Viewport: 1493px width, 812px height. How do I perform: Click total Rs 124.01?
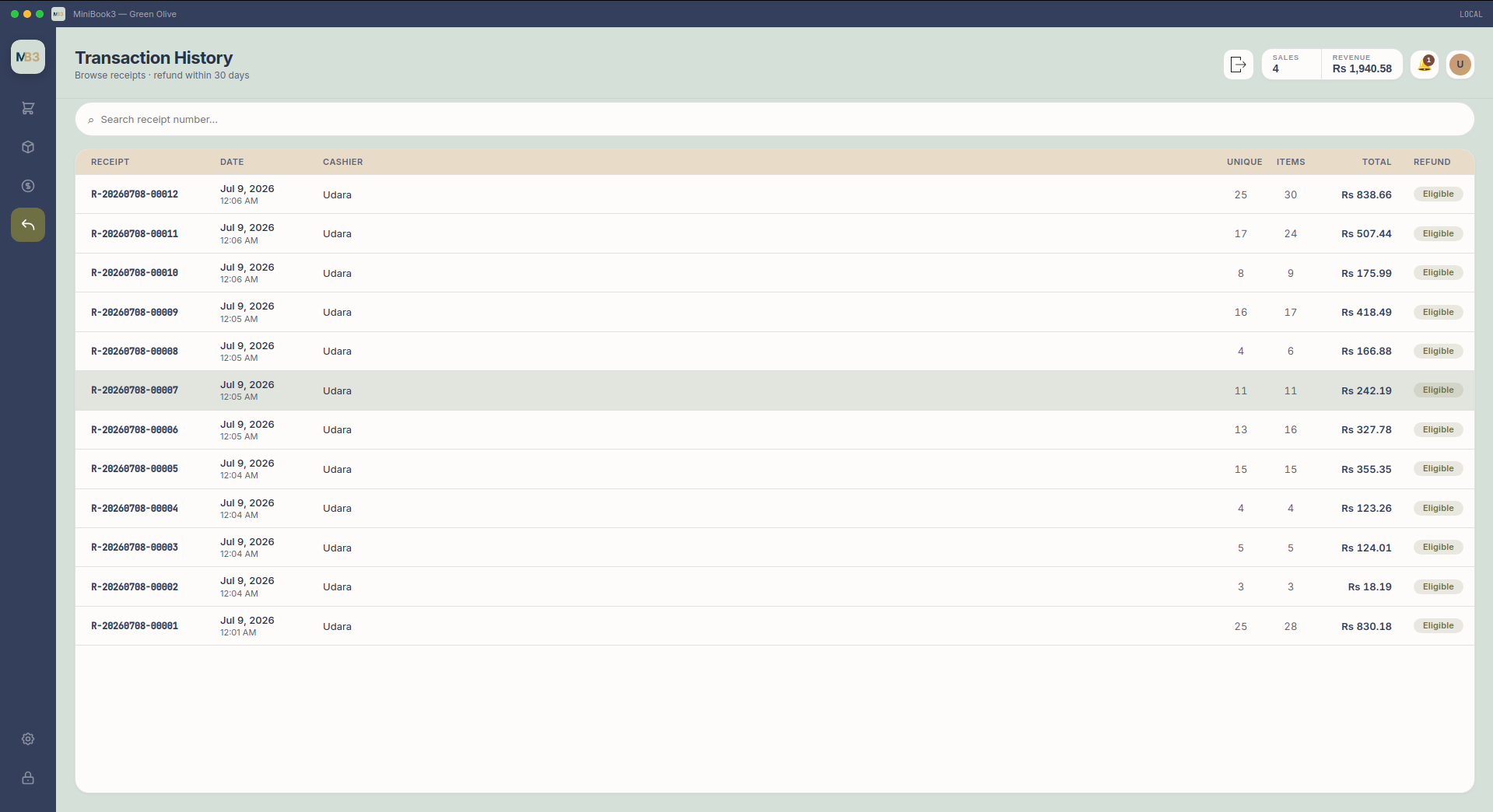pos(1366,548)
